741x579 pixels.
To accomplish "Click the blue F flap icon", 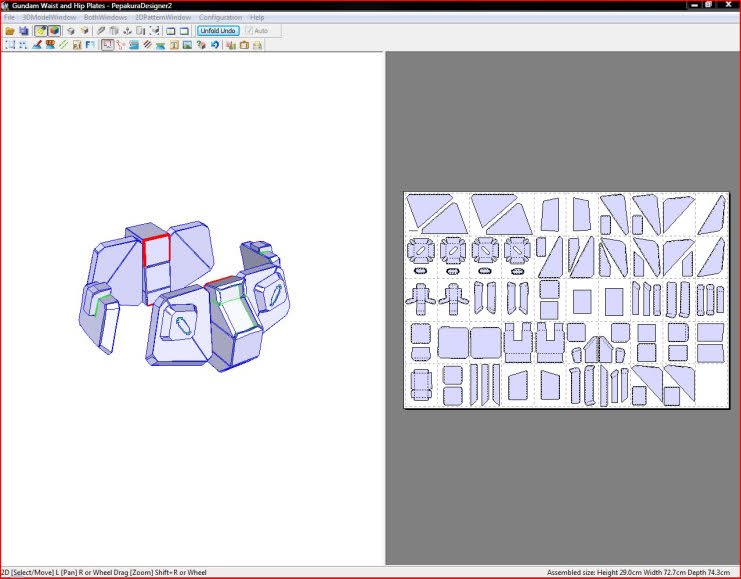I will pyautogui.click(x=90, y=45).
